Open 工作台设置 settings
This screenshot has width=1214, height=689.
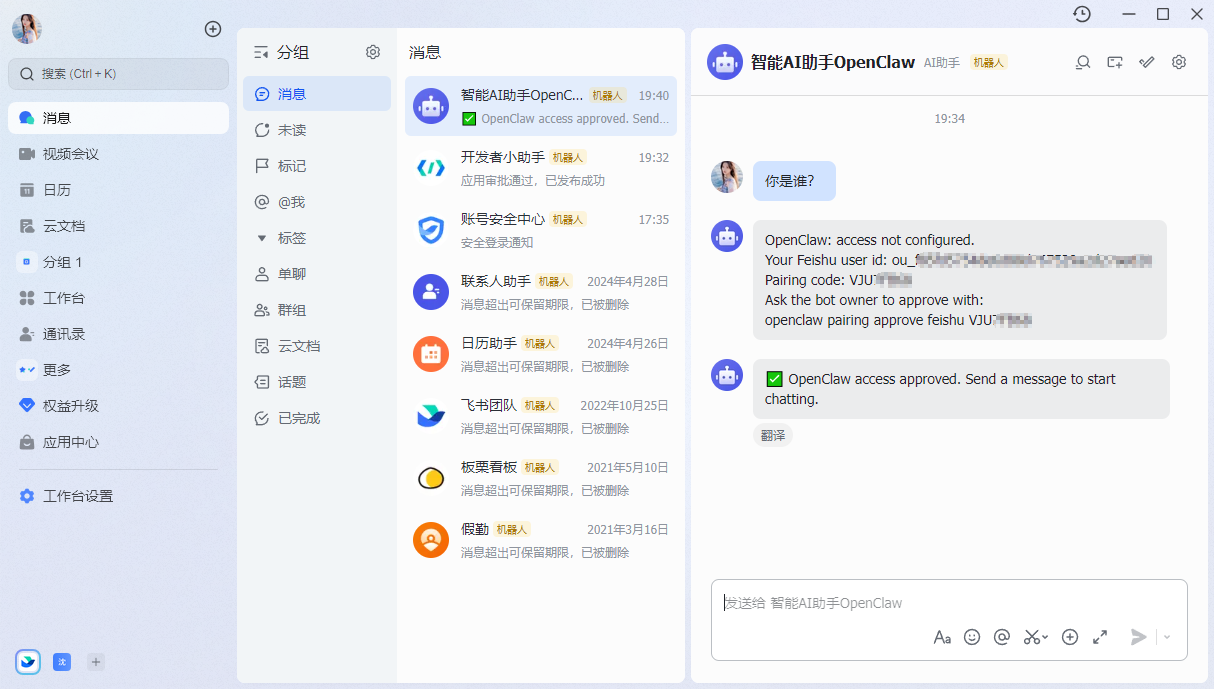(x=118, y=496)
